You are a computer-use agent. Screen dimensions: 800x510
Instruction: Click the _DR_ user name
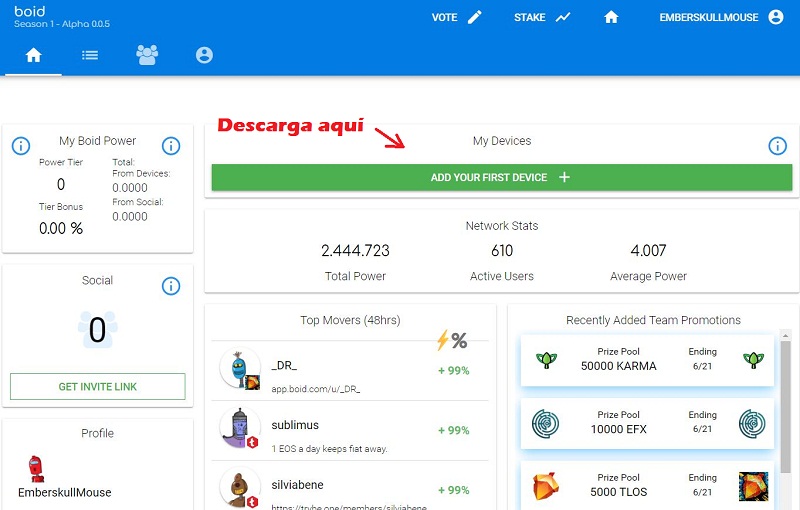click(x=284, y=365)
